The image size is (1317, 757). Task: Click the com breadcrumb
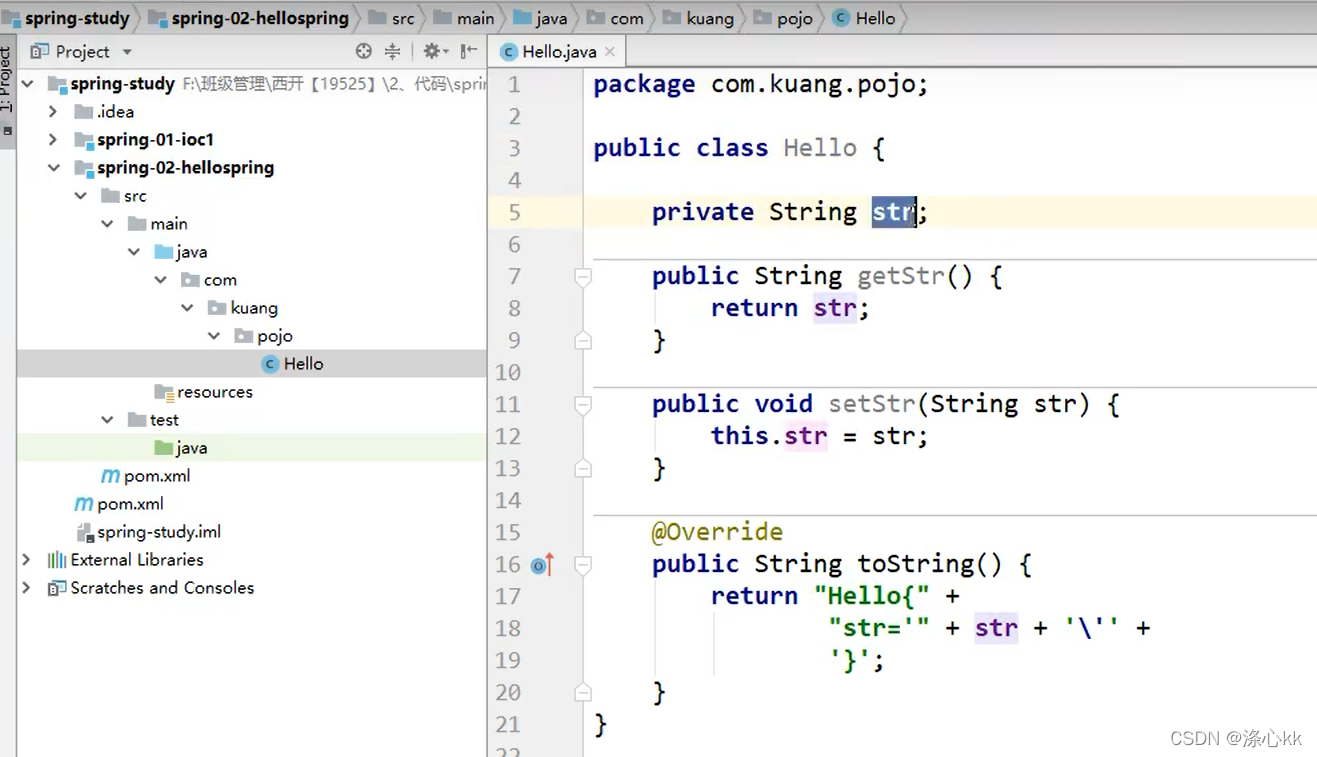click(615, 18)
